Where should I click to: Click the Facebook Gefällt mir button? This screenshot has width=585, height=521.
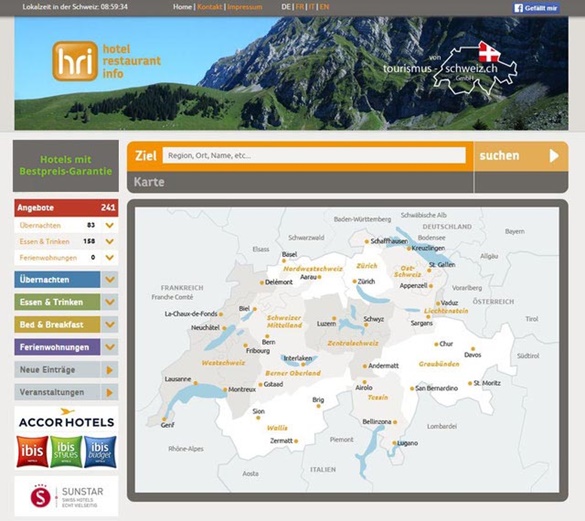point(536,8)
